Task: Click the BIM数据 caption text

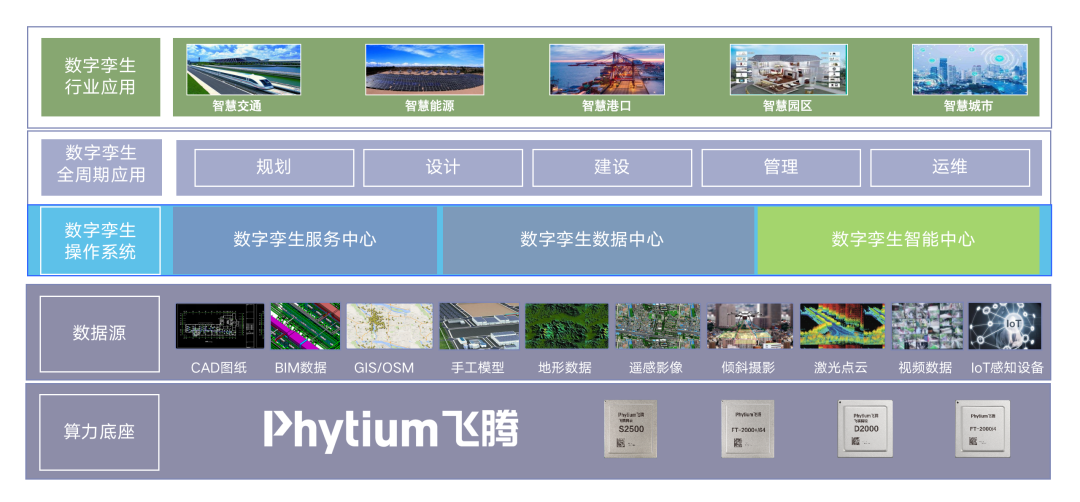Action: 301,368
